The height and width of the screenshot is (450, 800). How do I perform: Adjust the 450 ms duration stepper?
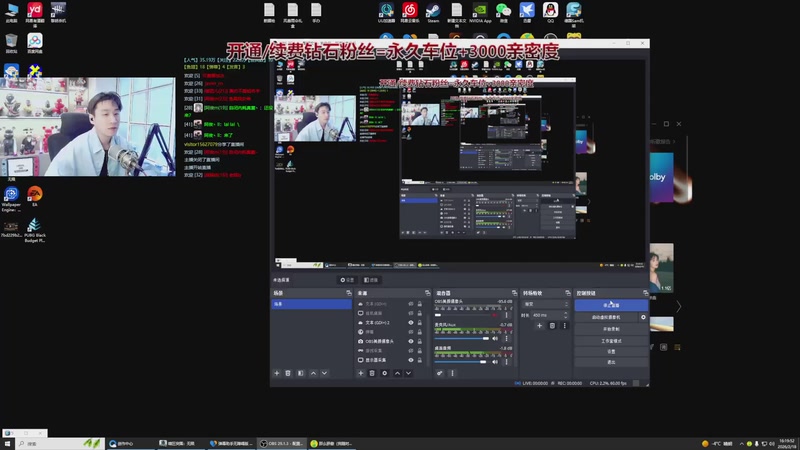coord(565,315)
